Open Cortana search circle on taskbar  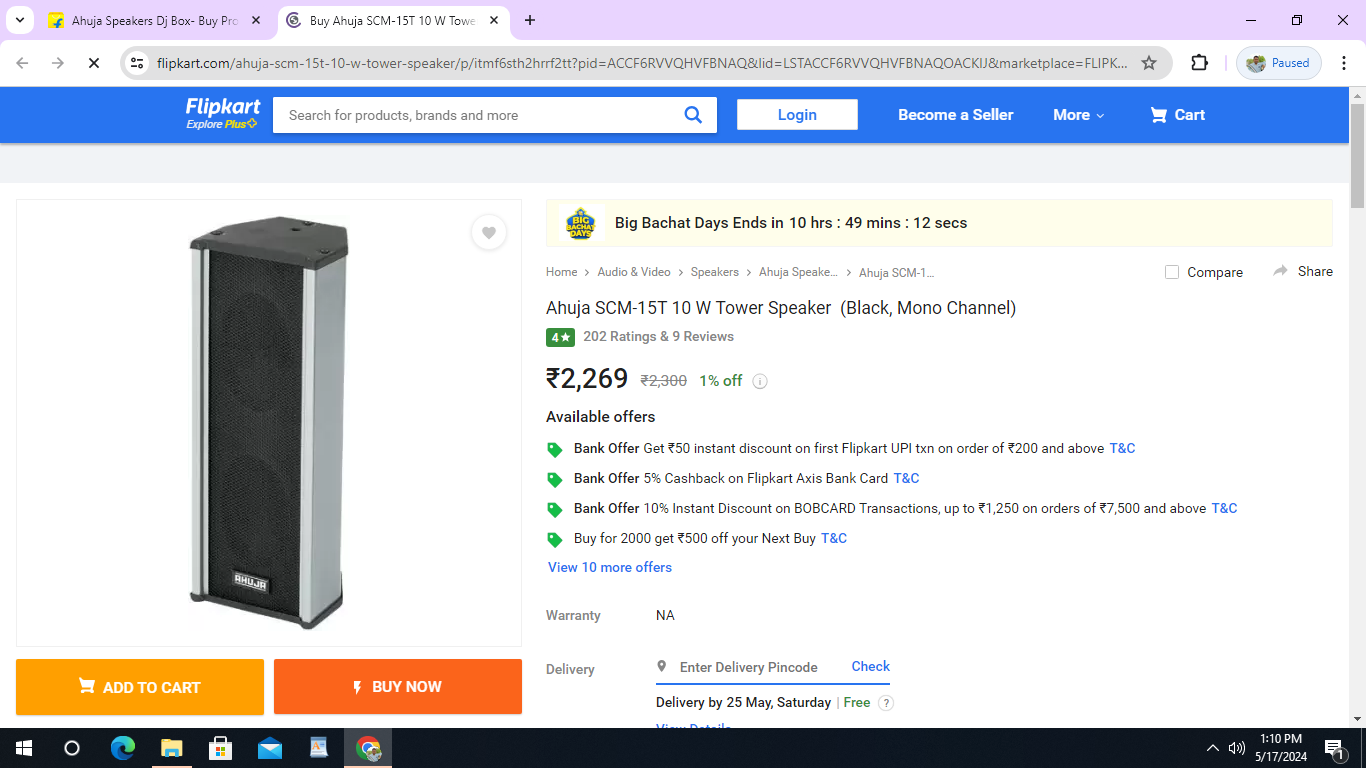point(72,748)
